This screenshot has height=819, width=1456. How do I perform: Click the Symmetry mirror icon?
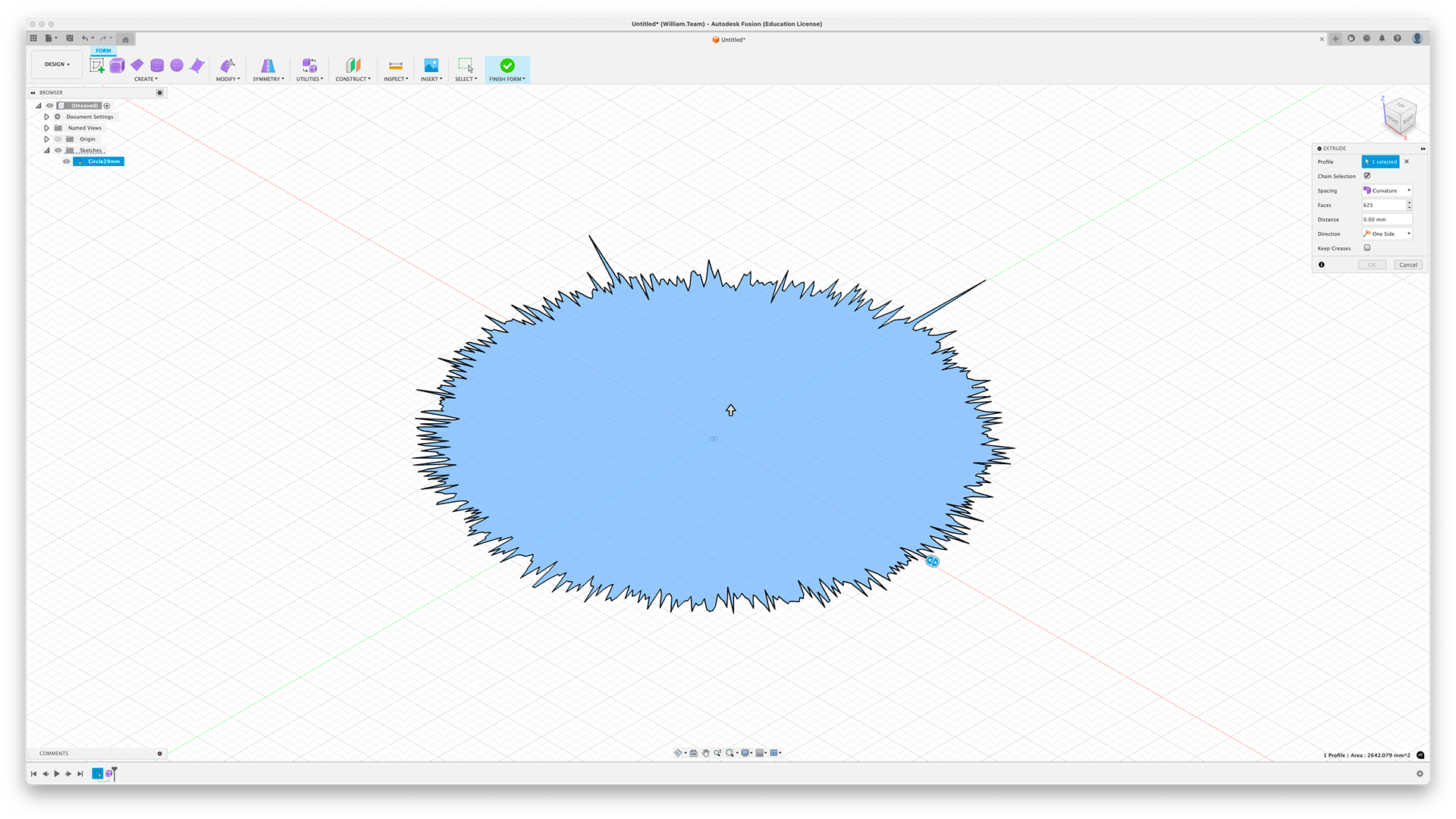[x=268, y=65]
